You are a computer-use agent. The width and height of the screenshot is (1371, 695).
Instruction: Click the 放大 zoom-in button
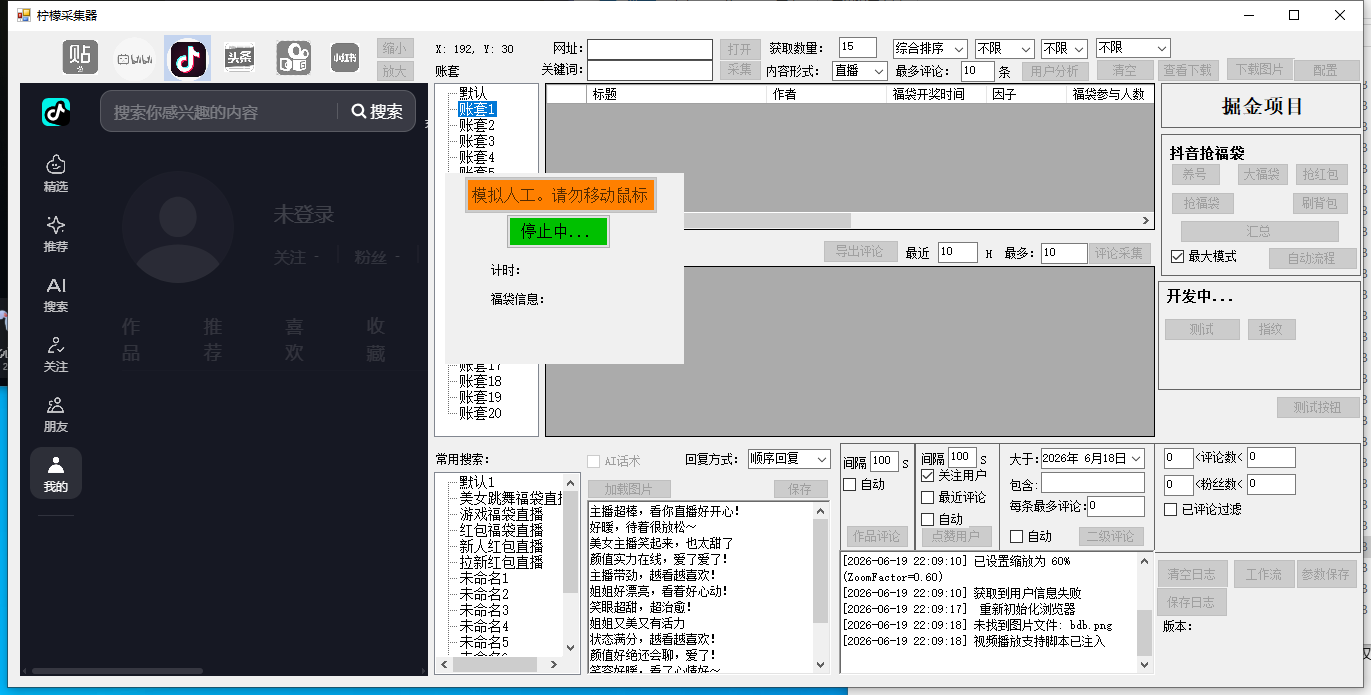(x=394, y=71)
